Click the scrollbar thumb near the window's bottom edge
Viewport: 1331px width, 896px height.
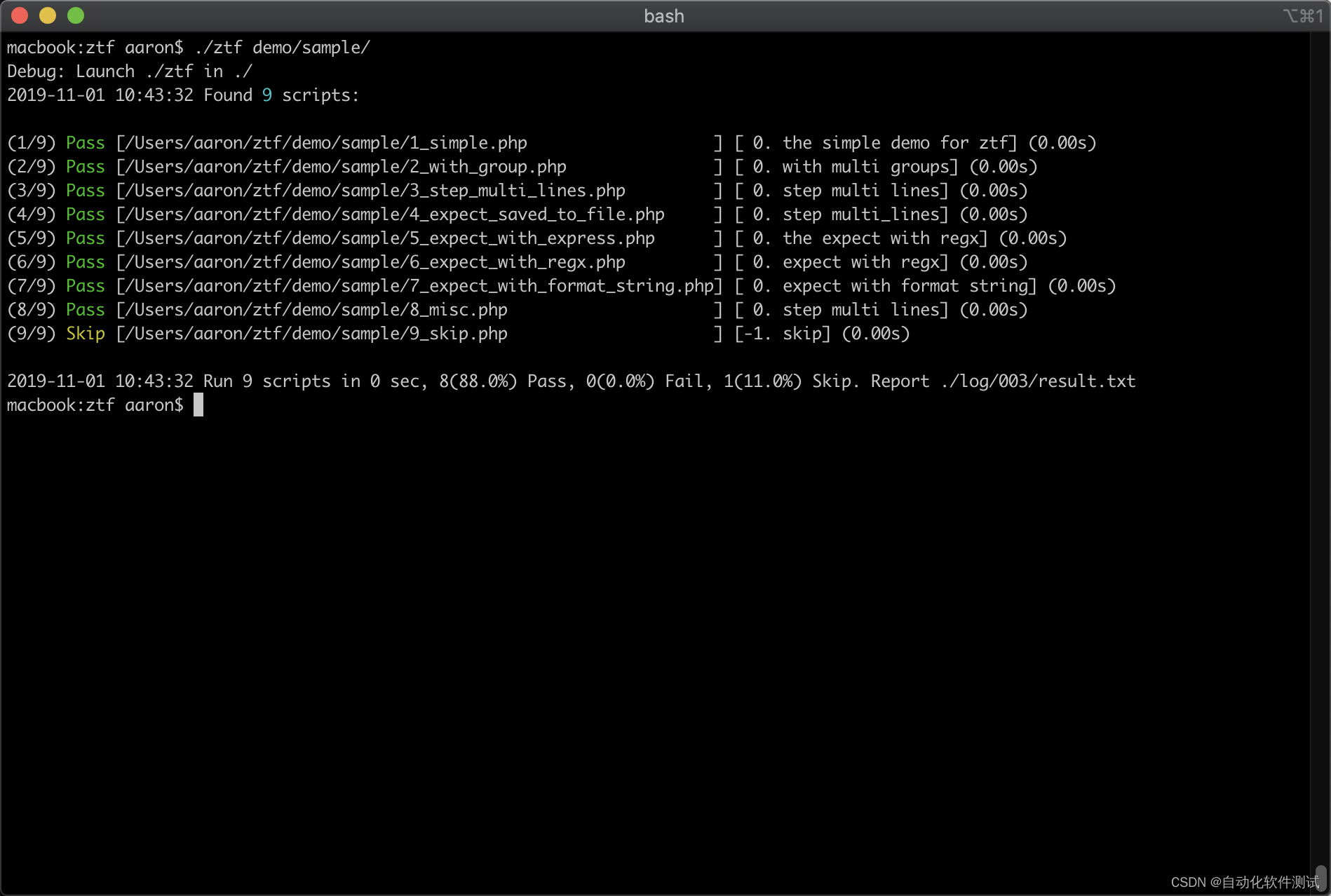1320,879
